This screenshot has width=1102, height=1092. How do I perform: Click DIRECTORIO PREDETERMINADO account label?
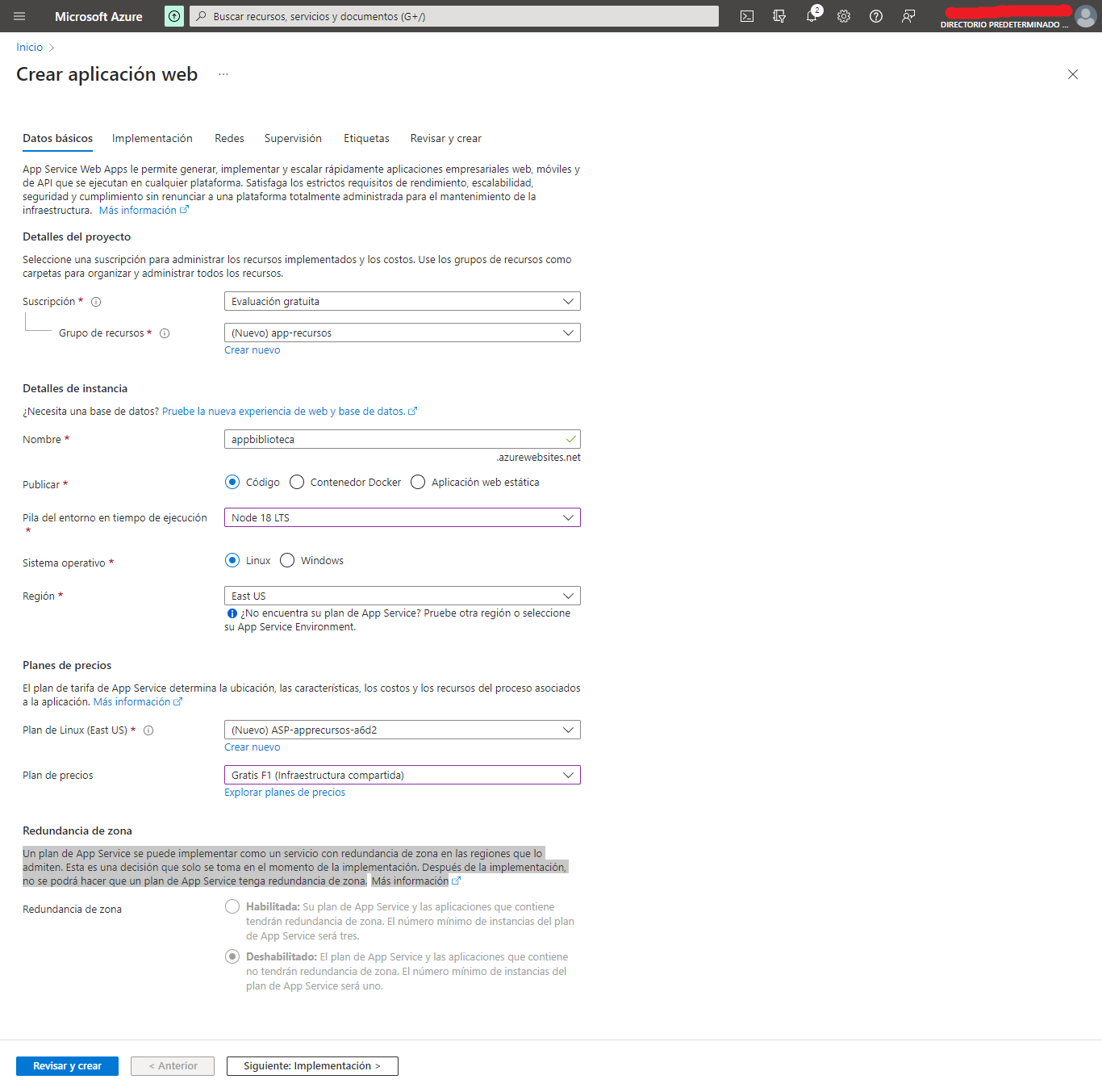(1004, 25)
